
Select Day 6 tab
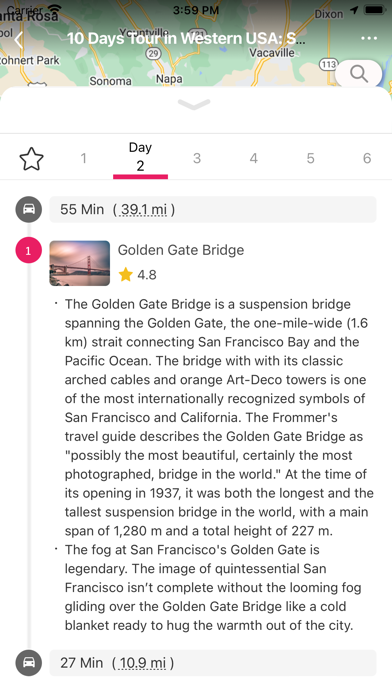(x=367, y=158)
